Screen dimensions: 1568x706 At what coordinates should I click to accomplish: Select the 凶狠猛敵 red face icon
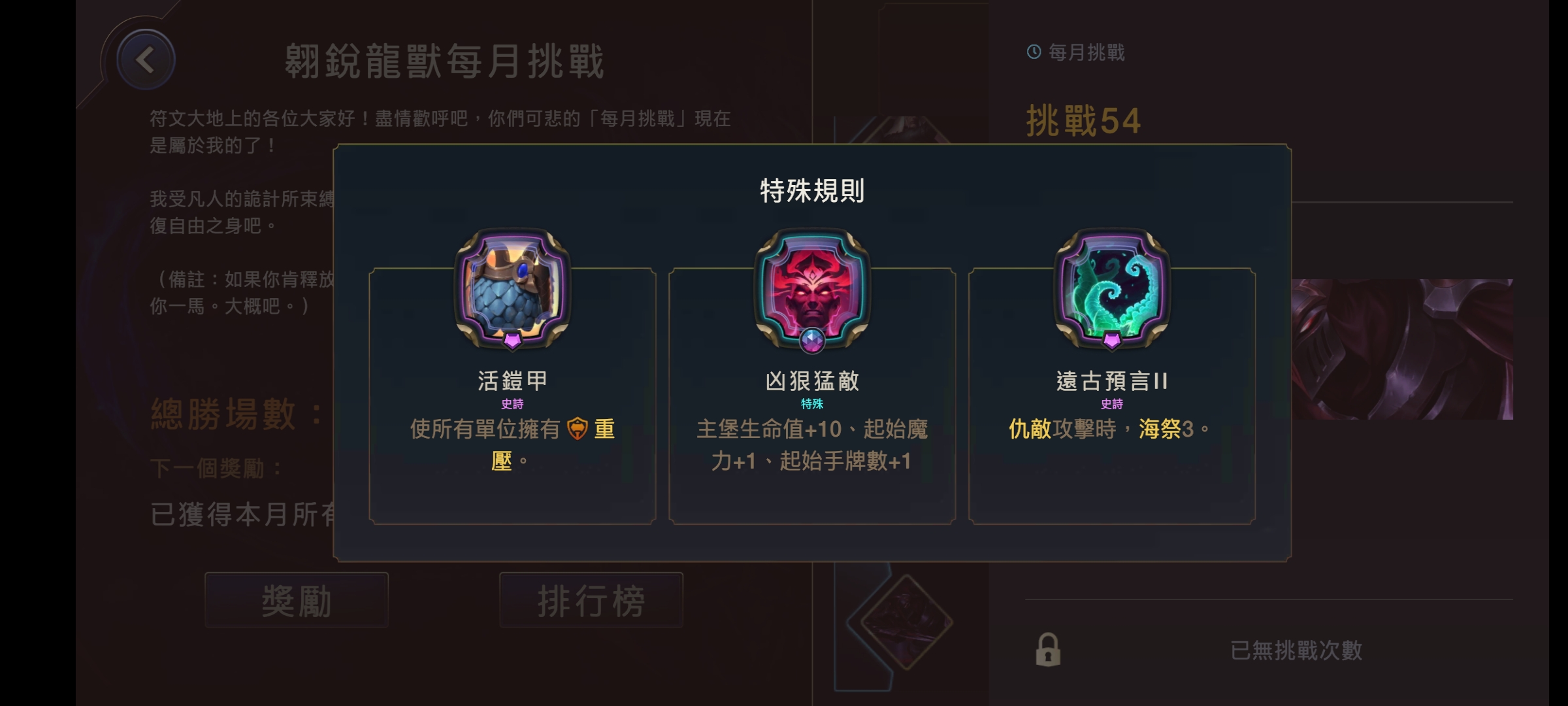point(812,286)
